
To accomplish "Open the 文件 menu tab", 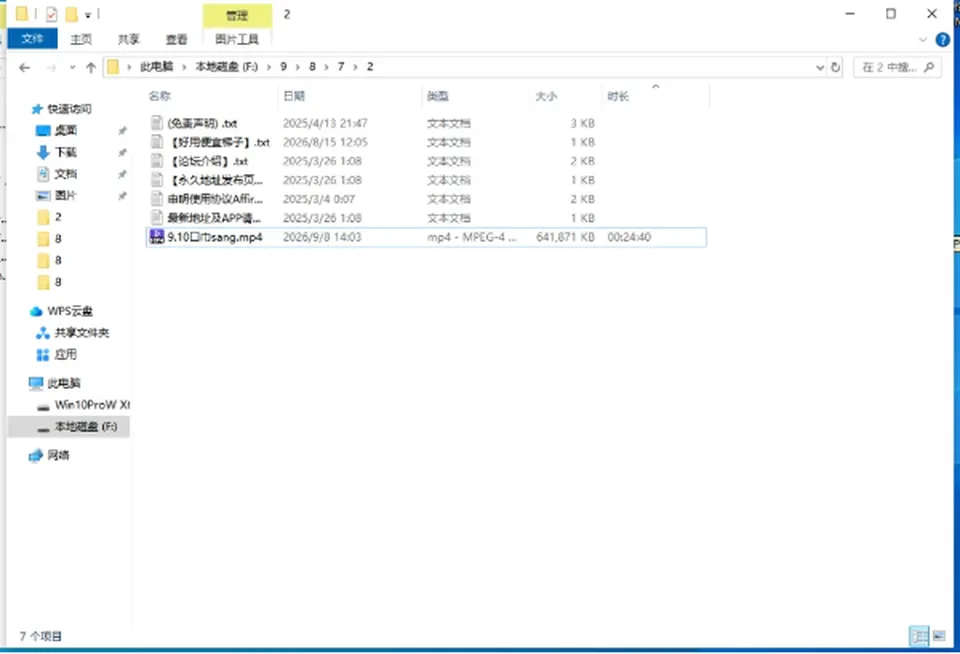I will [x=32, y=39].
